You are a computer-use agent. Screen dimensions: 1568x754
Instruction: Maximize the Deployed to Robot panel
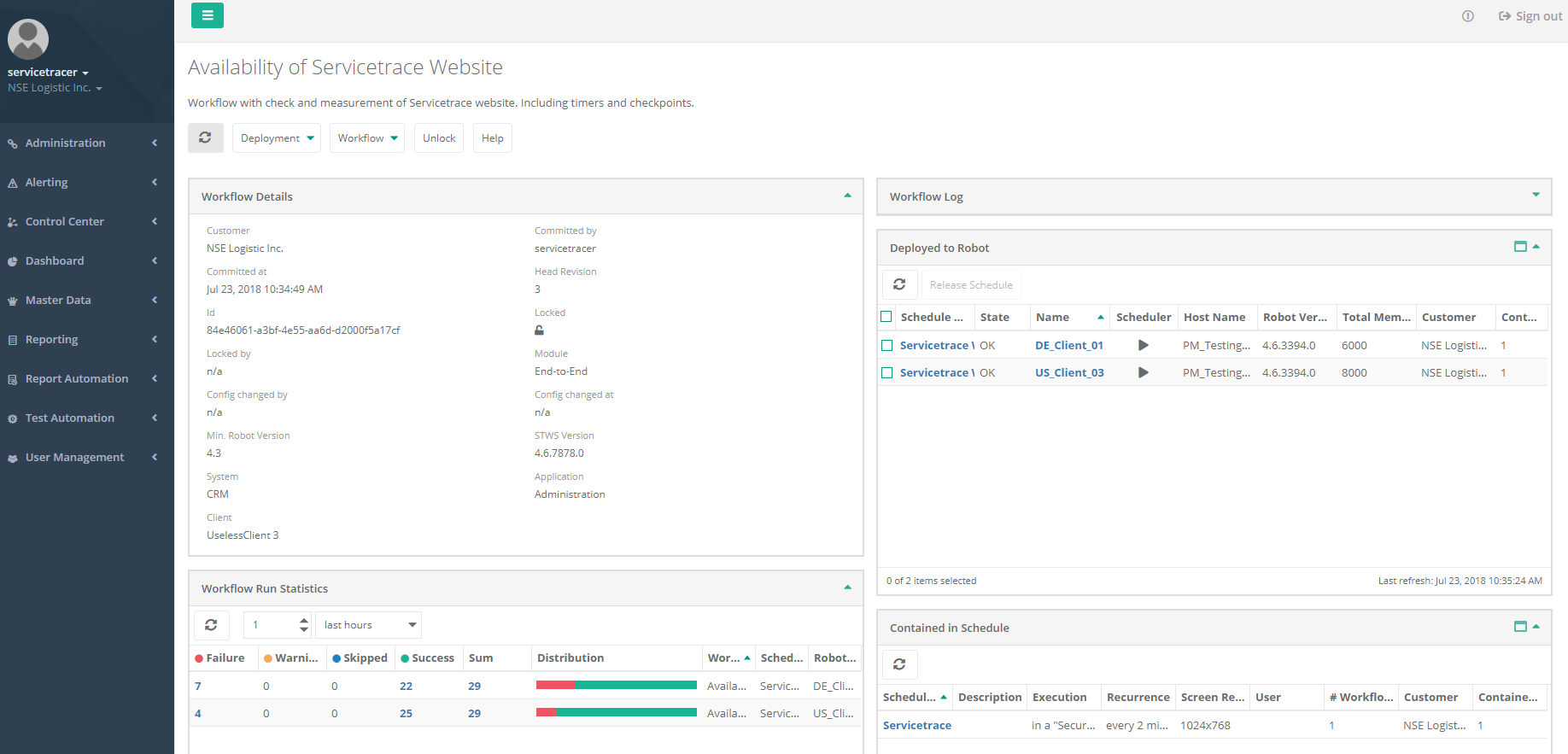pyautogui.click(x=1520, y=247)
